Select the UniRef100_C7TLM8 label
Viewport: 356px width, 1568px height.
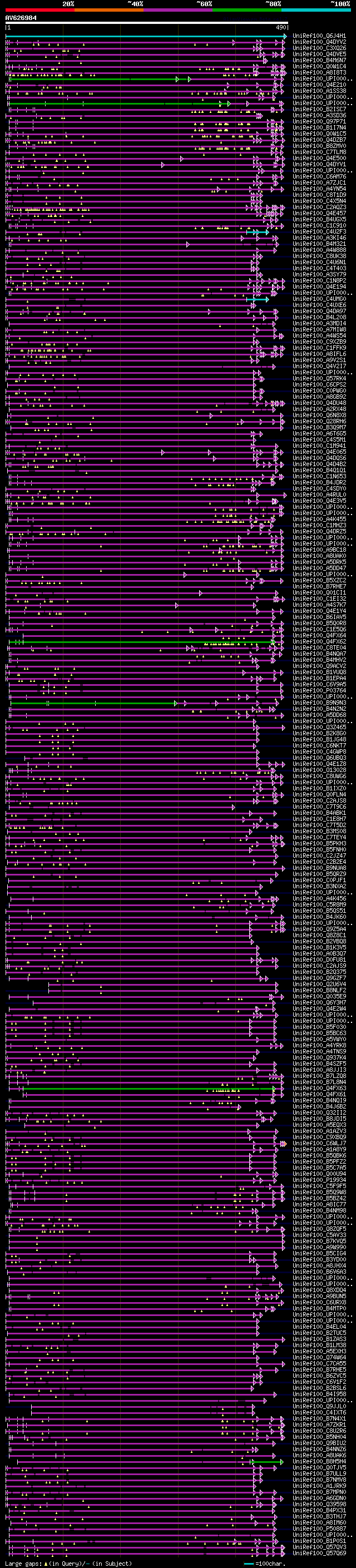pyautogui.click(x=319, y=152)
